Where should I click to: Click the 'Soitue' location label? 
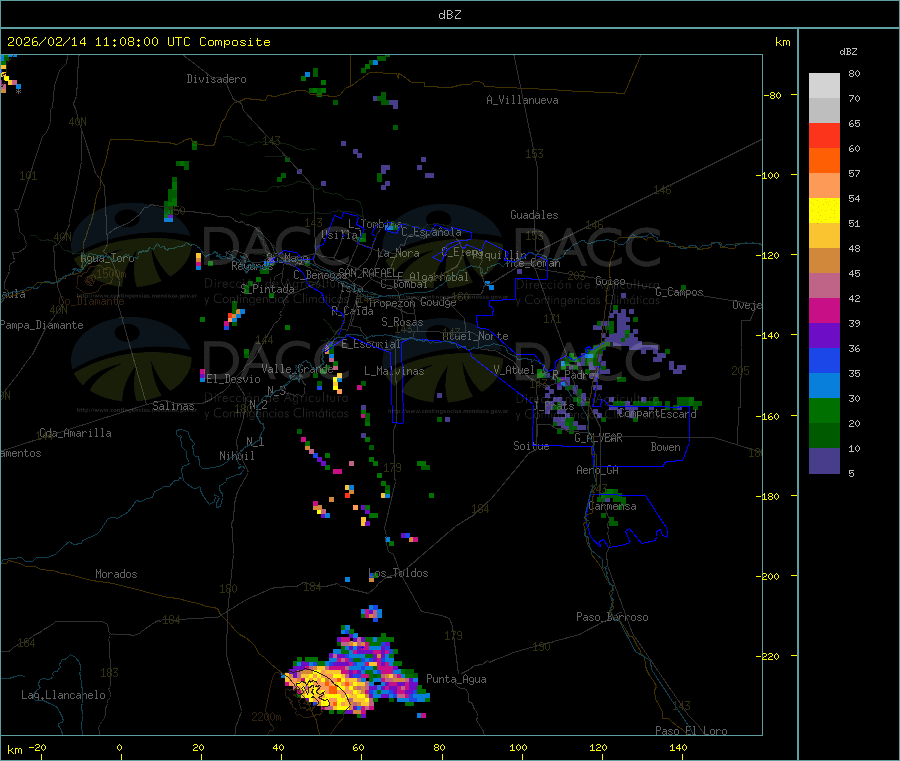click(x=531, y=446)
